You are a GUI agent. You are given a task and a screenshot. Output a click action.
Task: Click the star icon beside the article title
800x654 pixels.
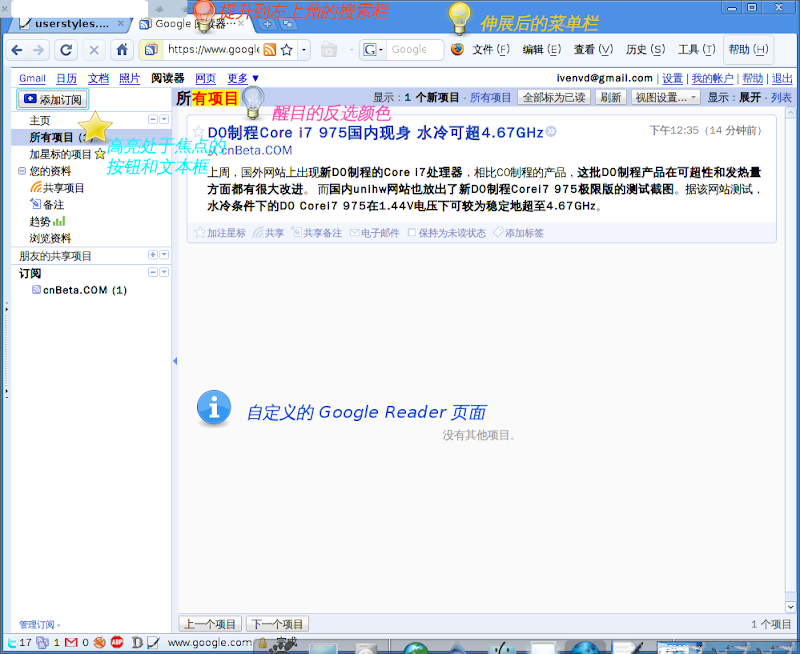point(198,133)
